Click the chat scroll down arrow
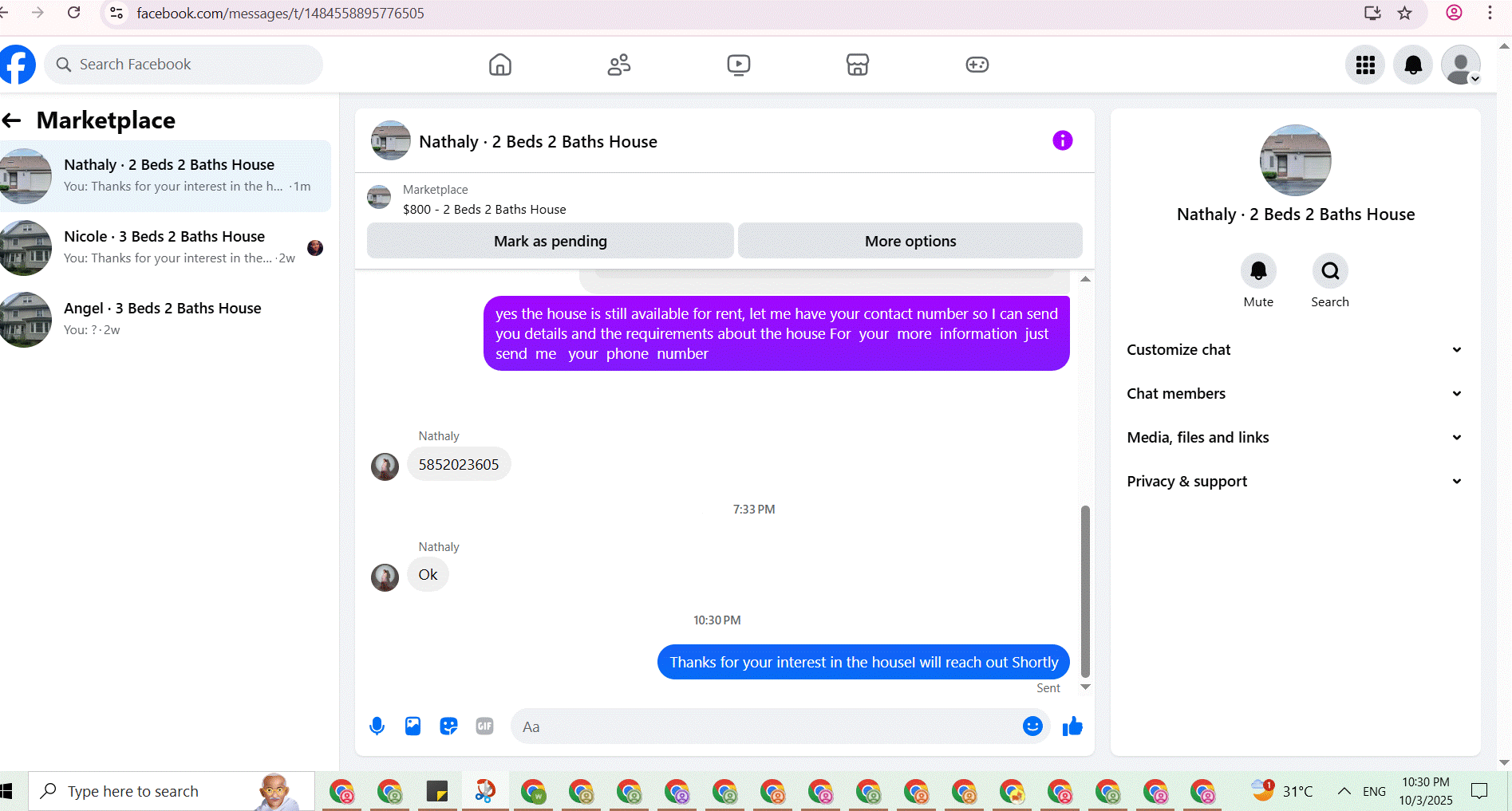 point(1085,687)
